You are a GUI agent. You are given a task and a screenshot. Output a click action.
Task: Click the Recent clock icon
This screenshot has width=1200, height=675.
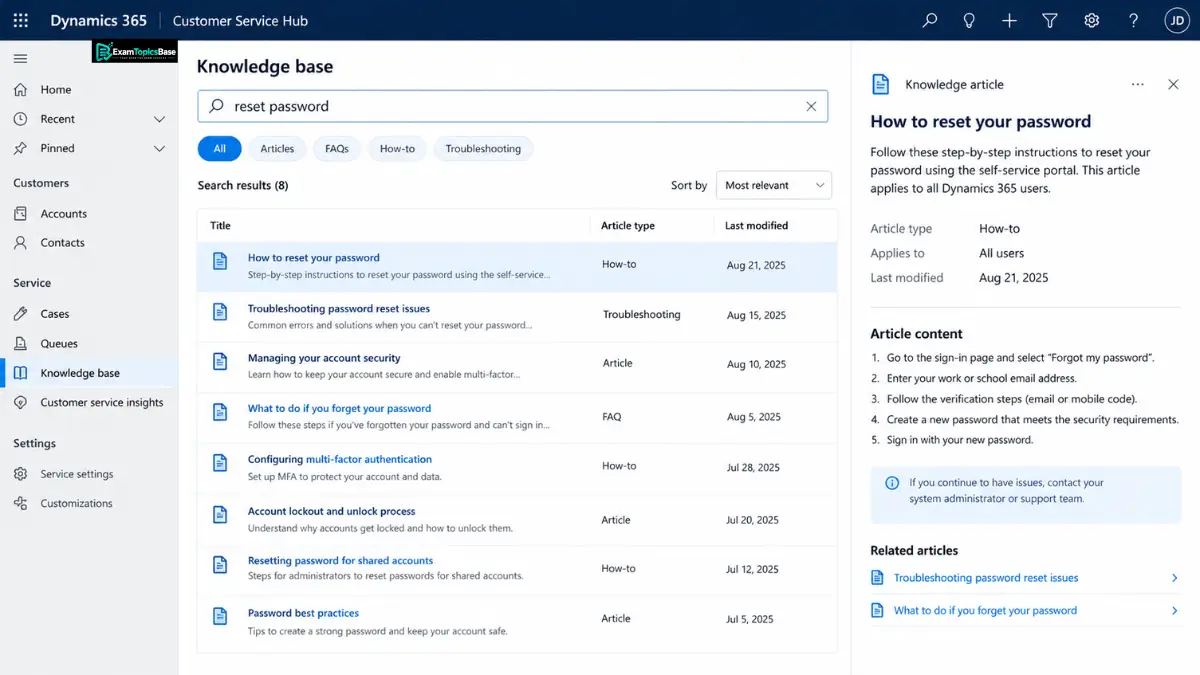click(x=20, y=119)
